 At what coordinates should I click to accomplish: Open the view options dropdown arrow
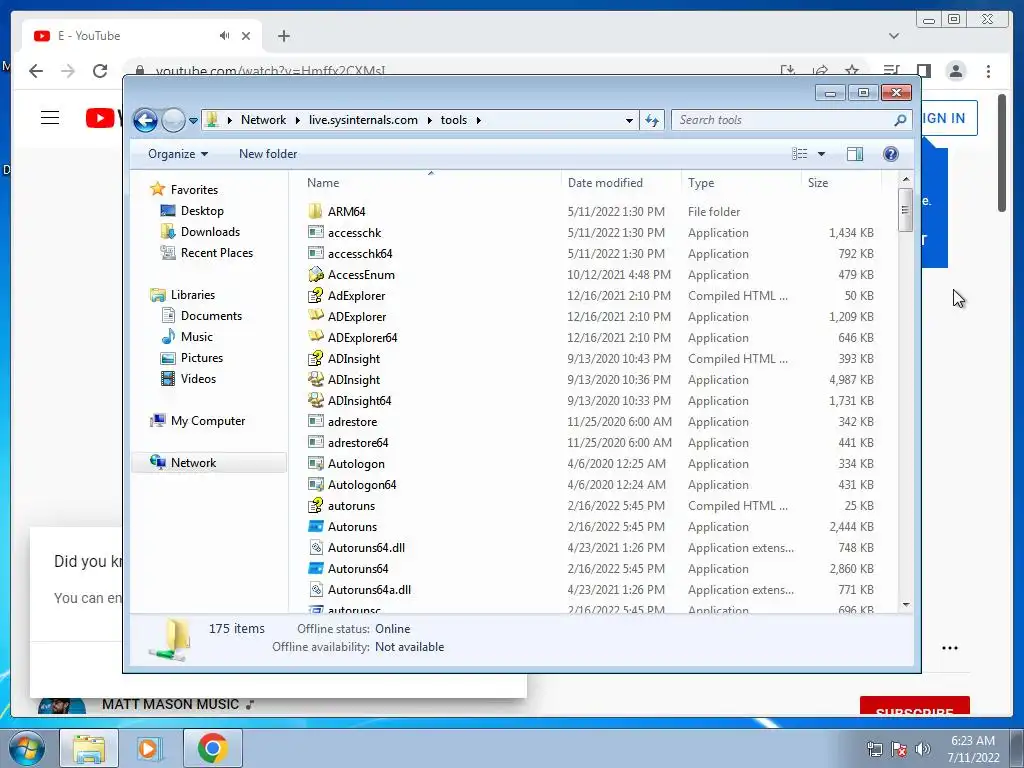tap(822, 154)
